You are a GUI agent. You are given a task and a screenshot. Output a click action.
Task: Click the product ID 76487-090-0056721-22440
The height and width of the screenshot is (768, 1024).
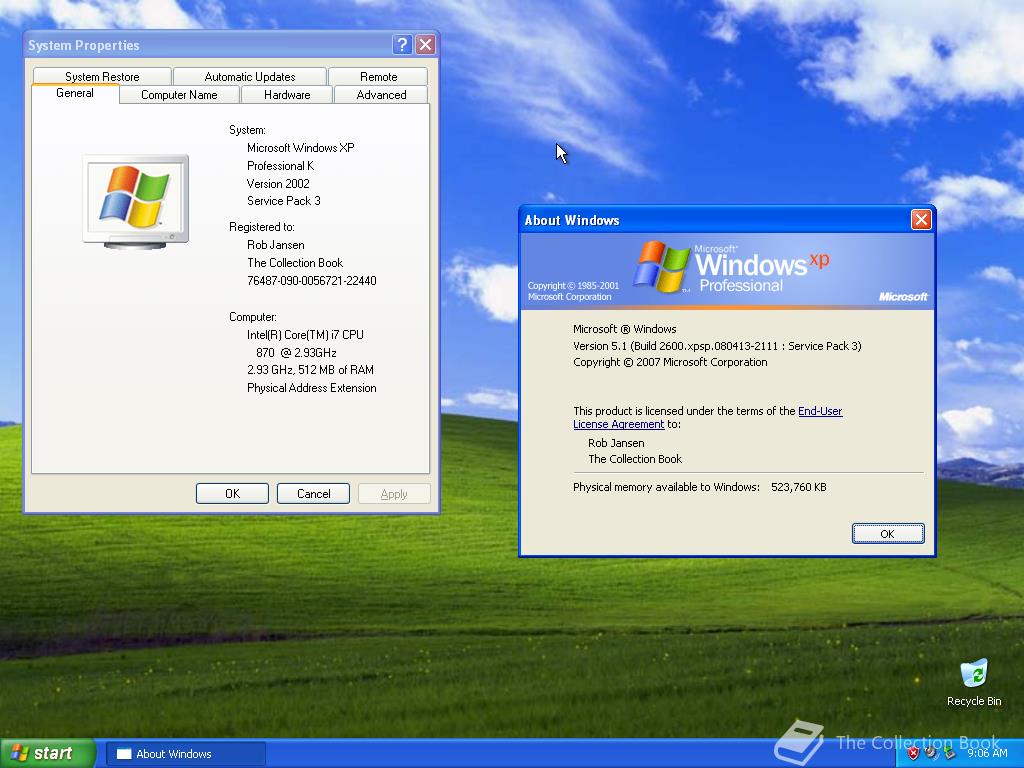(312, 280)
